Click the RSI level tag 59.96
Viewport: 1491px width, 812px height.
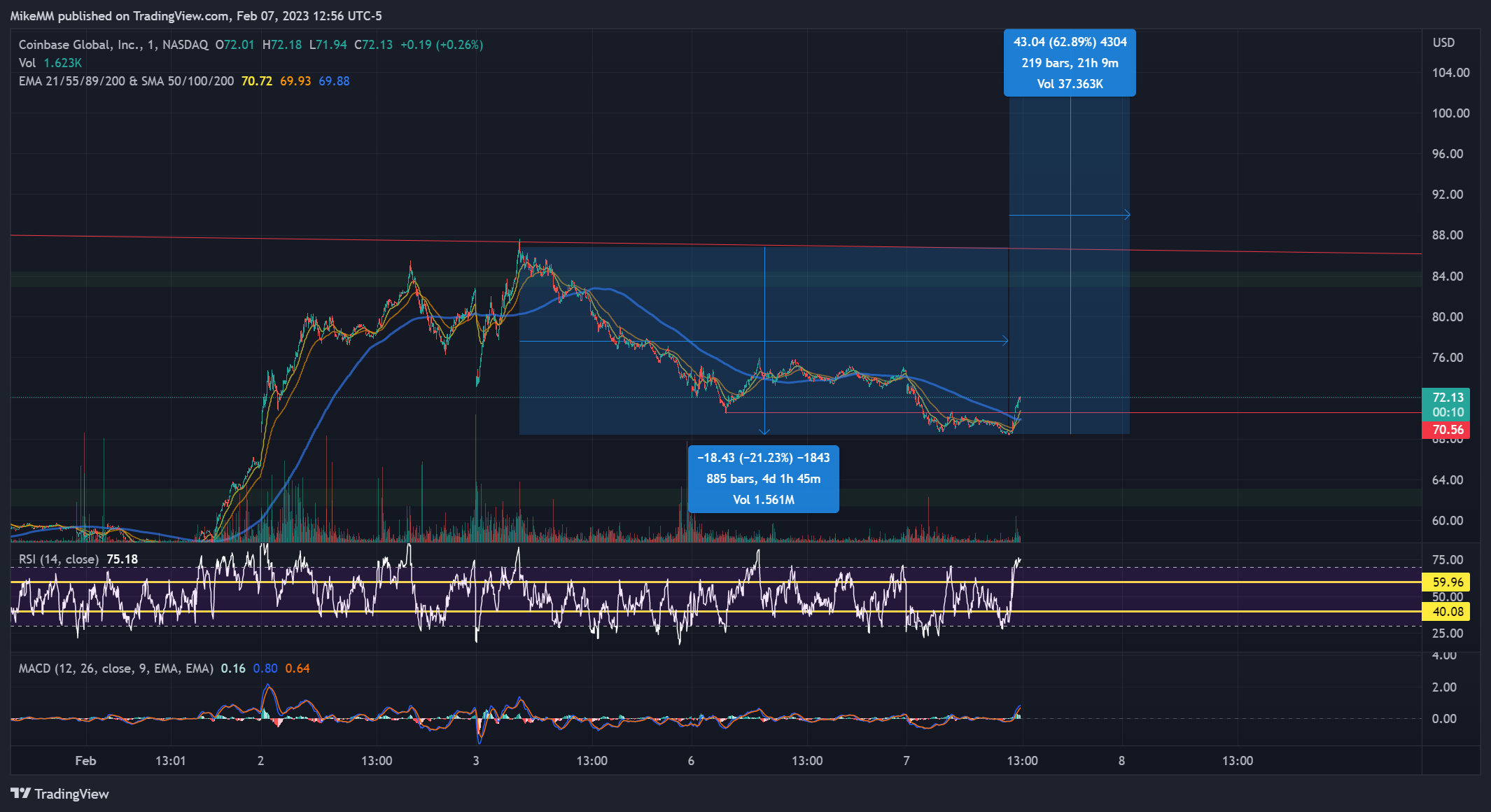tap(1446, 582)
